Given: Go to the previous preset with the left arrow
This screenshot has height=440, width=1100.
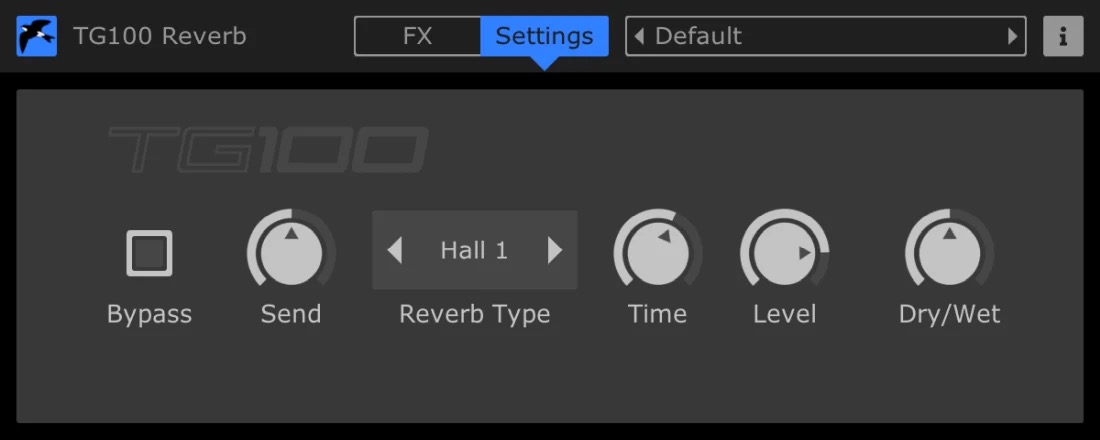Looking at the screenshot, I should pyautogui.click(x=638, y=36).
